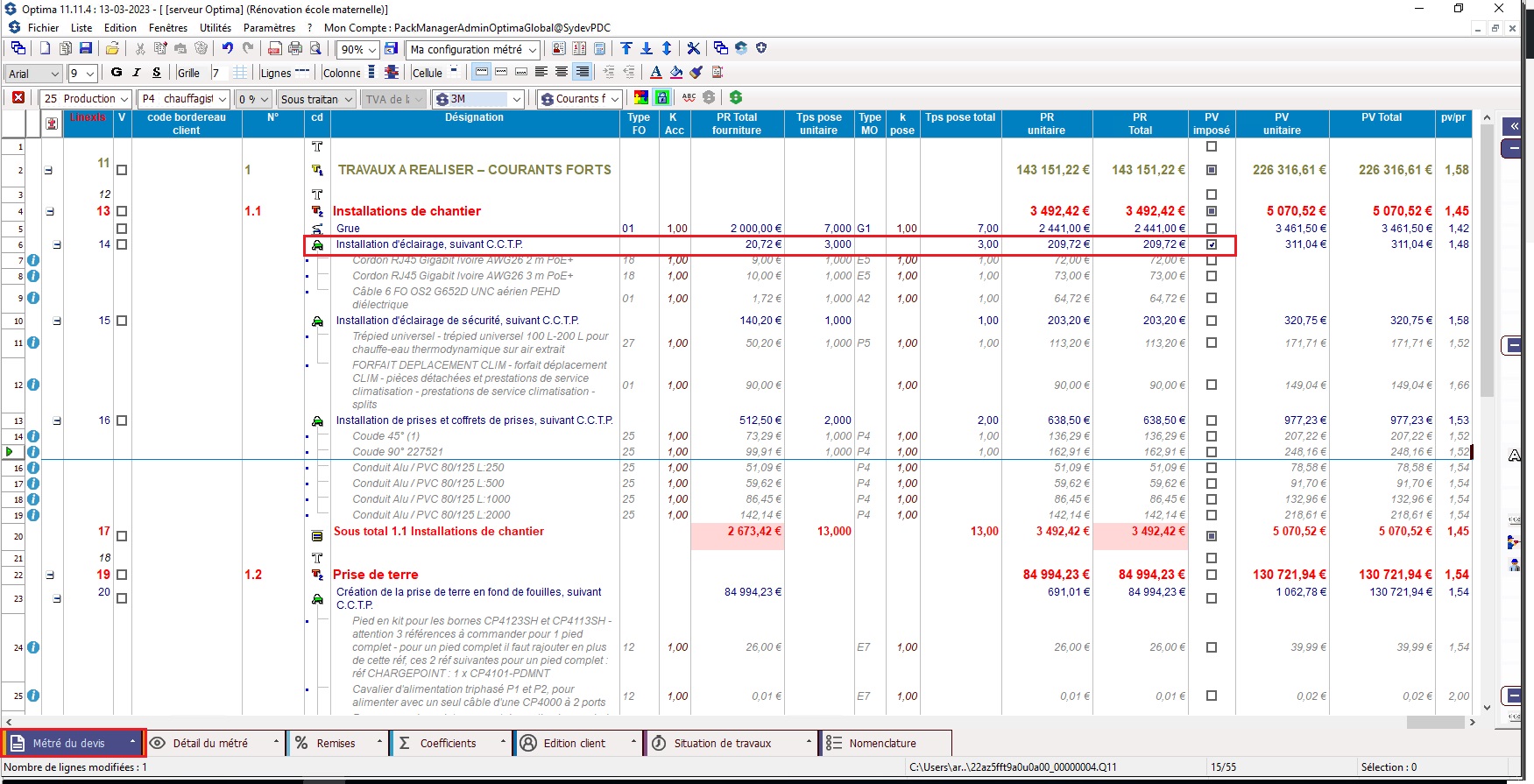Click the green padlock icon
Screen dimensions: 1534x784
tap(662, 97)
